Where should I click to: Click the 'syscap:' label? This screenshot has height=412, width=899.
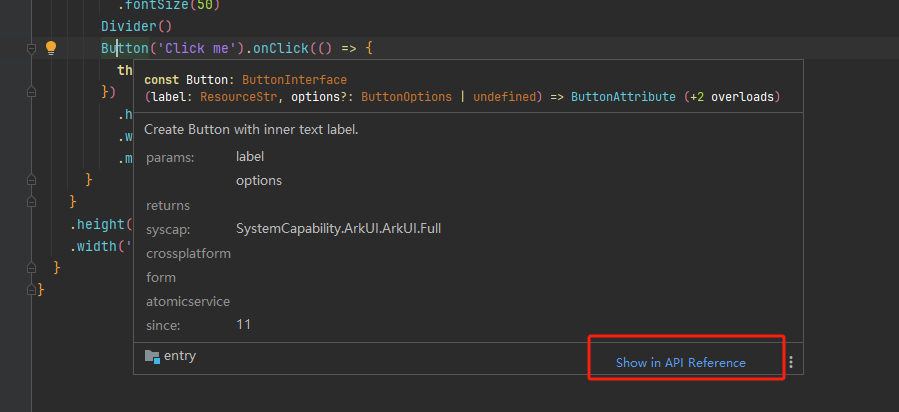tap(168, 230)
